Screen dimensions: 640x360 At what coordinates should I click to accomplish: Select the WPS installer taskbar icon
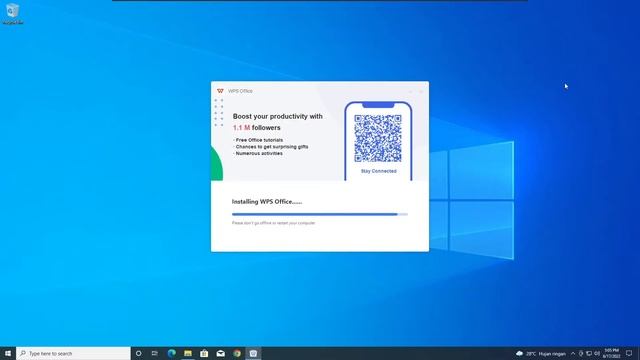point(253,353)
